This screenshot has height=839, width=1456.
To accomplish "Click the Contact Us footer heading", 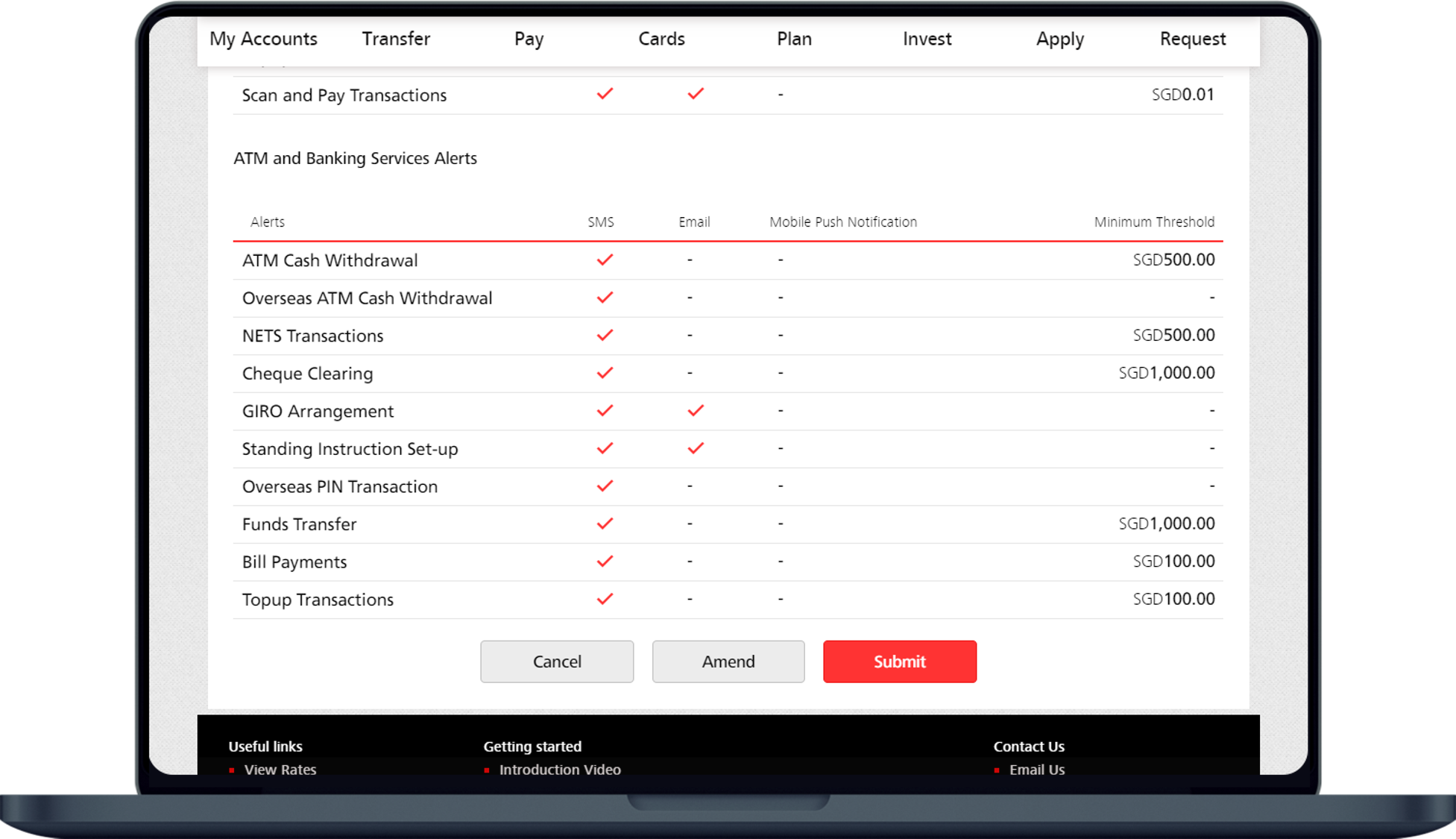I will (x=1029, y=747).
